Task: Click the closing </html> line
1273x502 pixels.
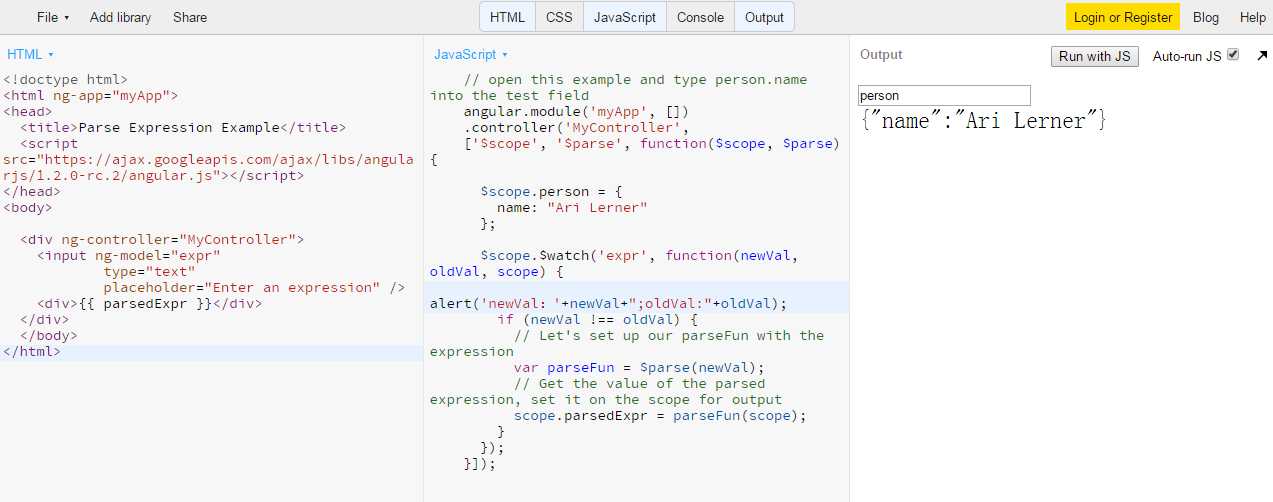Action: [31, 351]
